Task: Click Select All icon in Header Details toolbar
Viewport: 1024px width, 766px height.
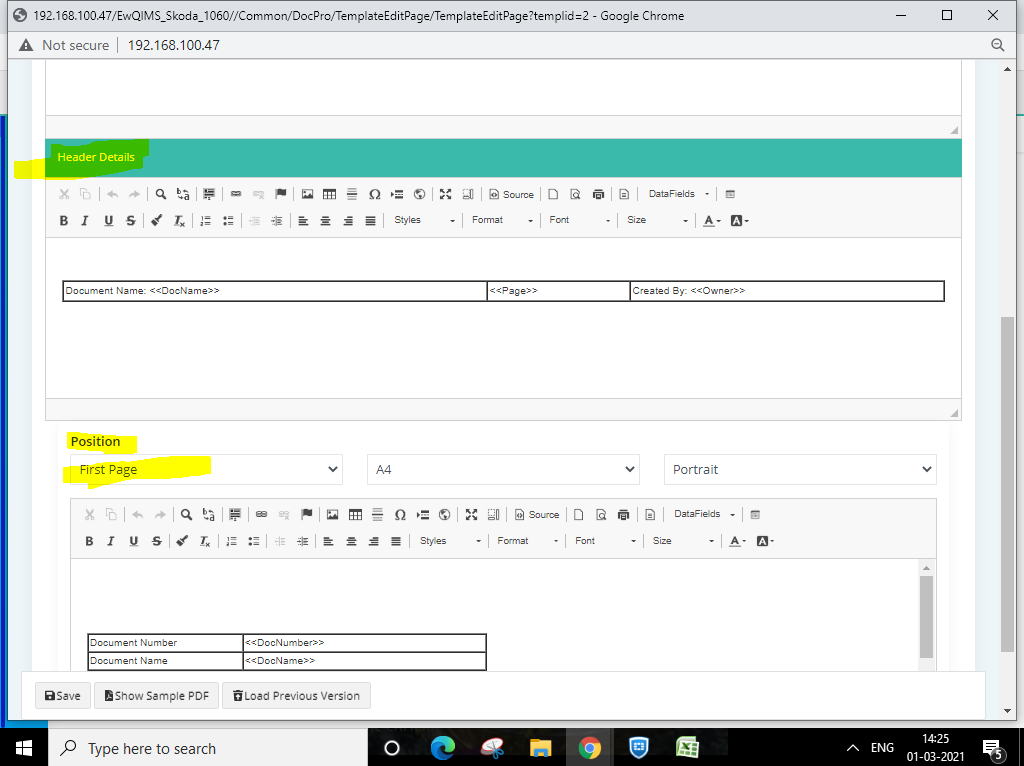Action: pyautogui.click(x=209, y=194)
